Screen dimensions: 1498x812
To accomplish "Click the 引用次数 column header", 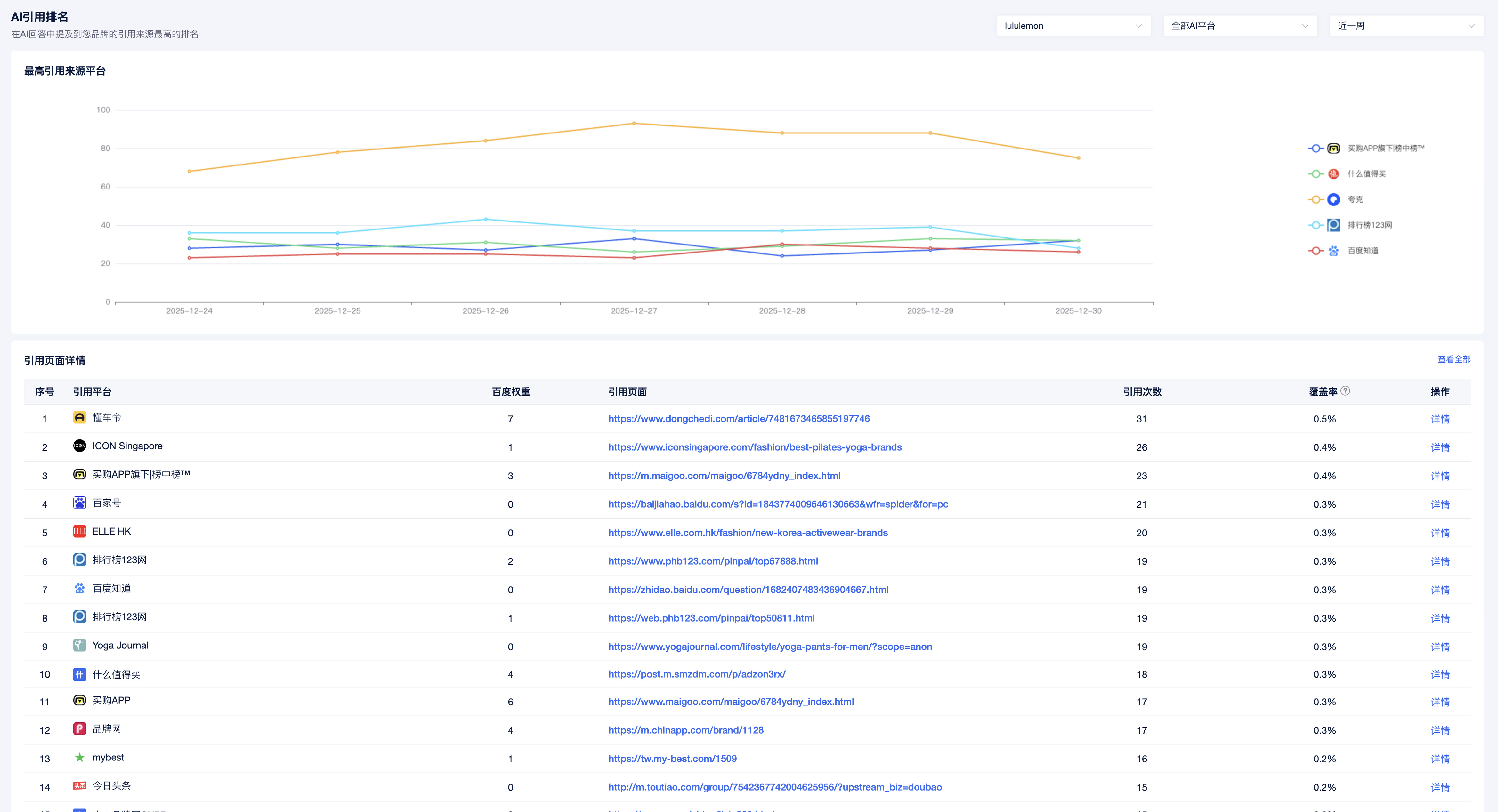I will (x=1142, y=392).
